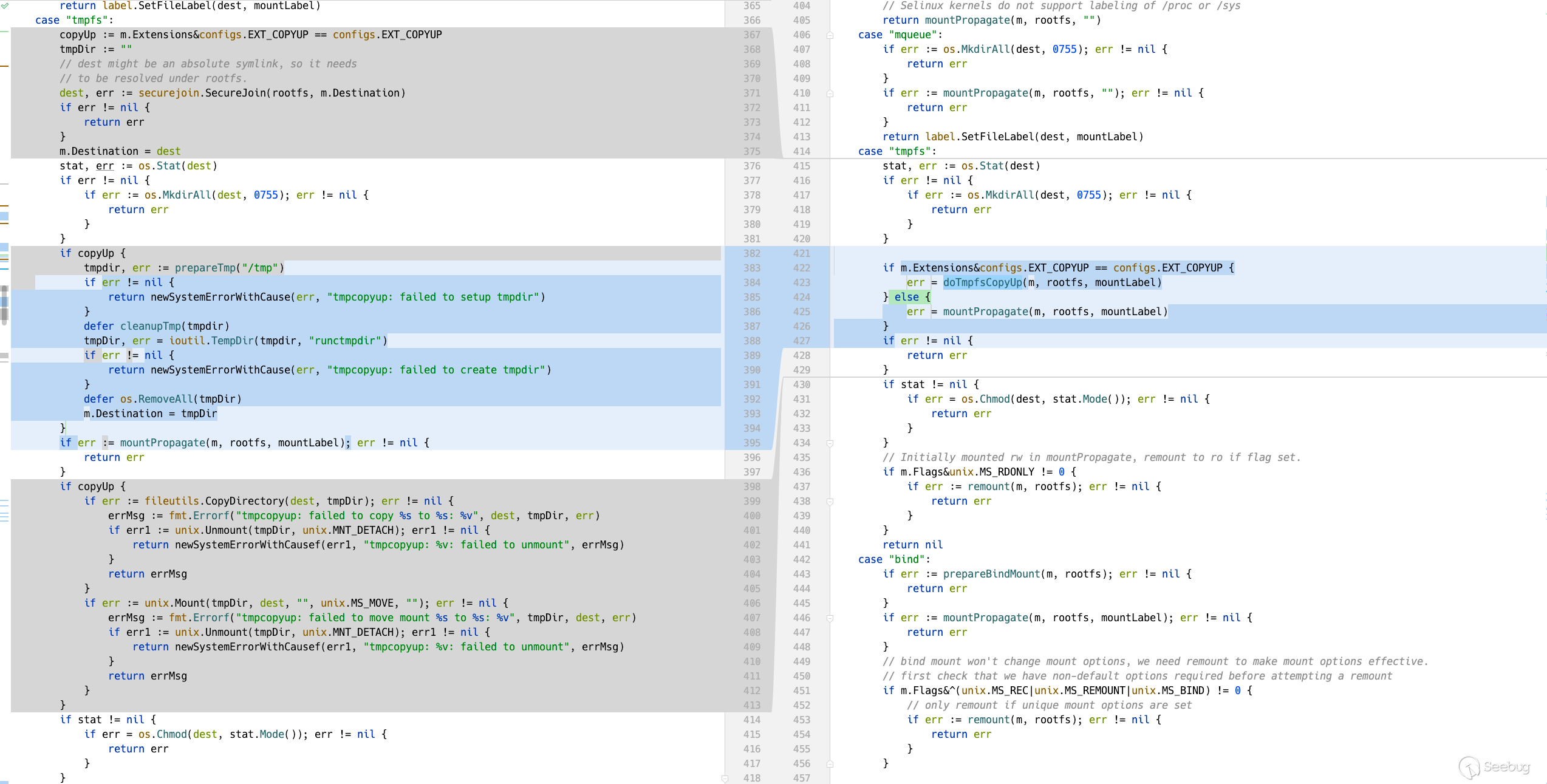The width and height of the screenshot is (1547, 784).
Task: Click fold marker at line 446
Action: pyautogui.click(x=830, y=618)
